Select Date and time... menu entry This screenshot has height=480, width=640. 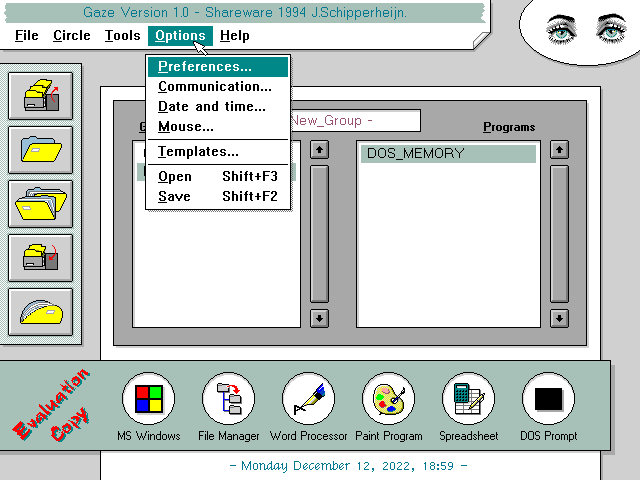coord(218,107)
